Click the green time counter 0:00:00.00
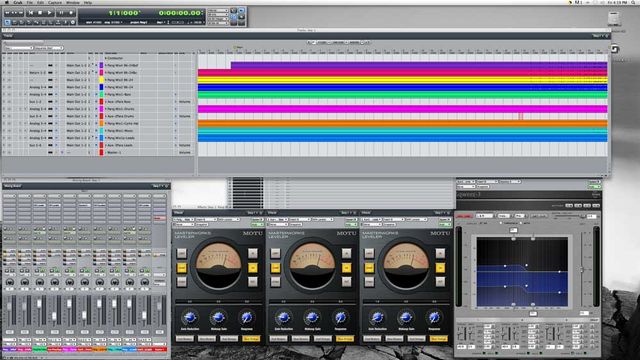Image resolution: width=640 pixels, height=360 pixels. point(181,13)
